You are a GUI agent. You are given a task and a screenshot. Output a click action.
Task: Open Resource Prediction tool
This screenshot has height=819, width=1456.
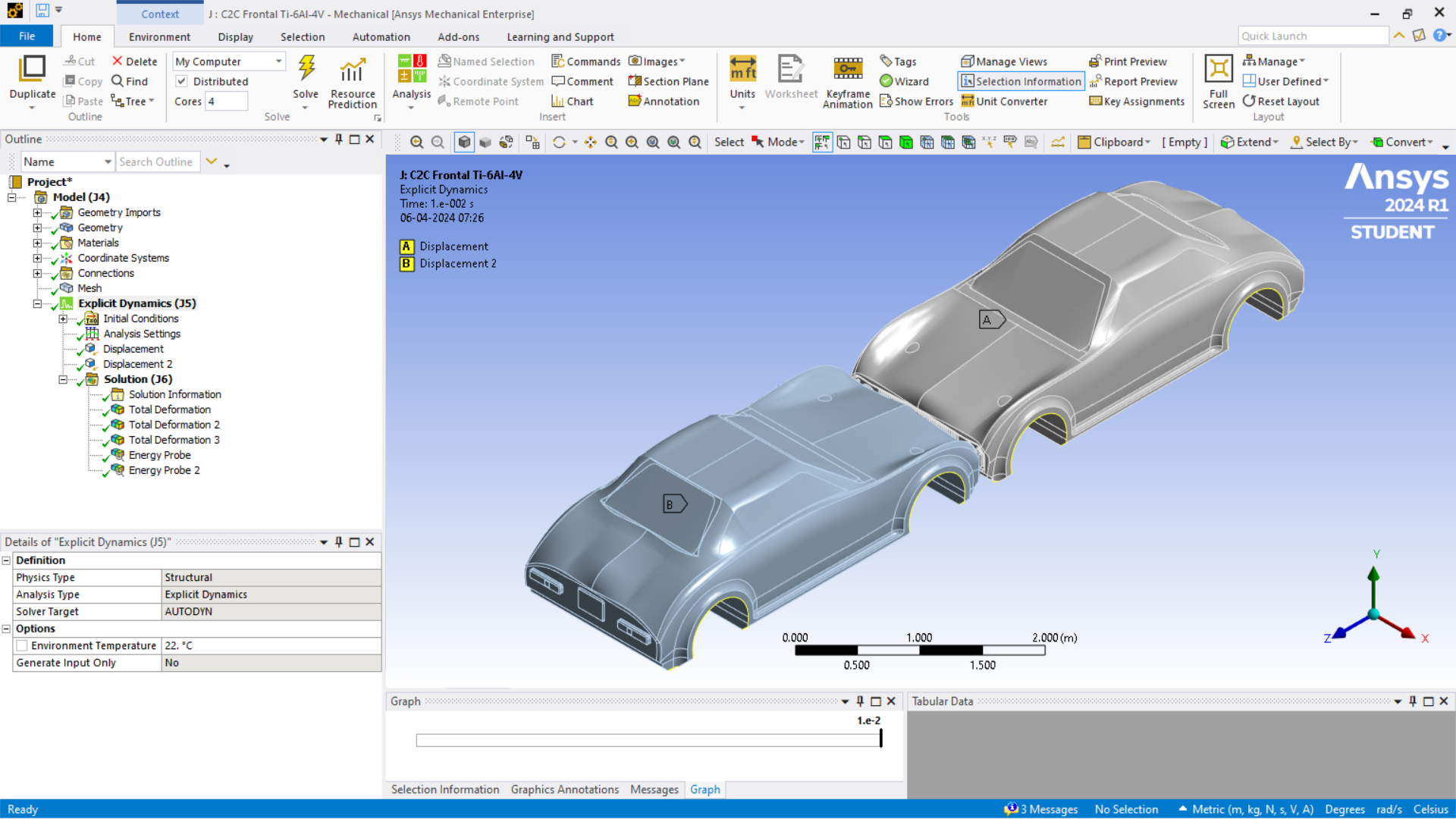click(352, 71)
